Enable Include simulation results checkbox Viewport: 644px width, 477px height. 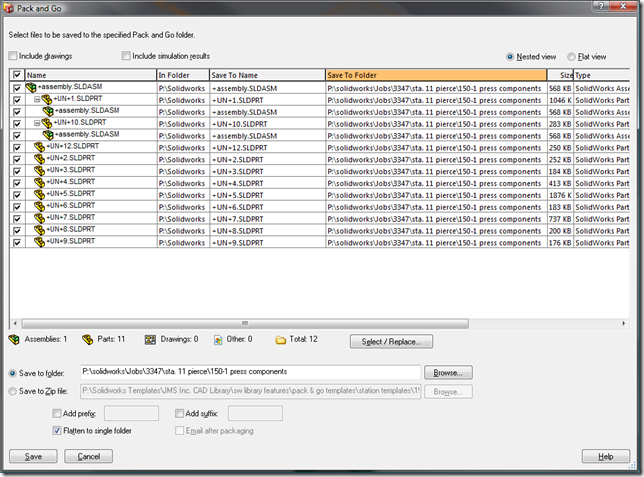[126, 55]
